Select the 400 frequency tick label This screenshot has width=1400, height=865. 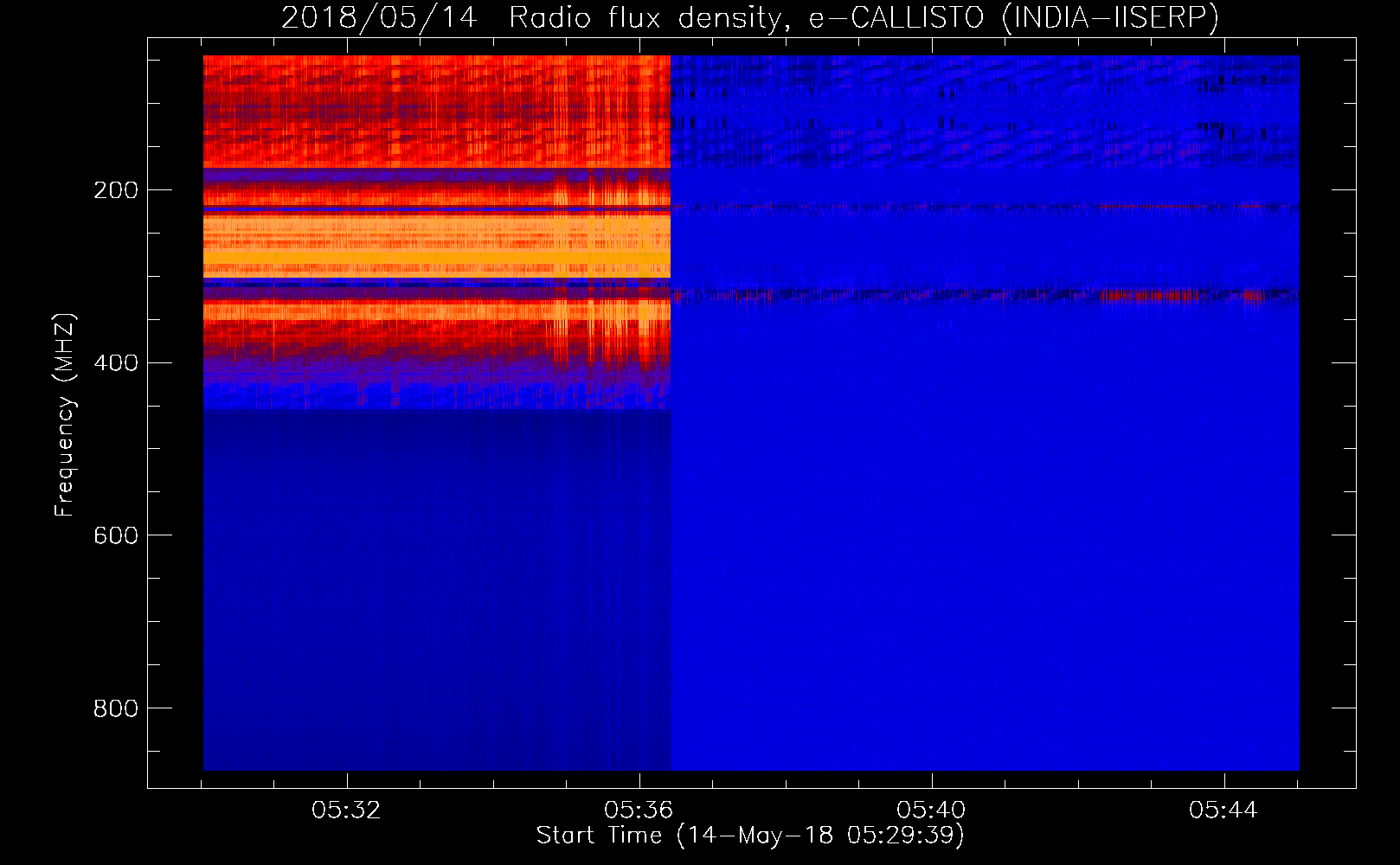pos(116,362)
